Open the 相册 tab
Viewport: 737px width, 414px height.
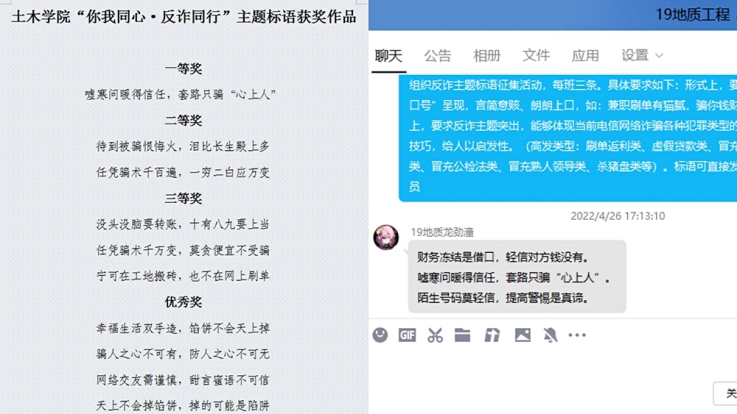(x=487, y=56)
